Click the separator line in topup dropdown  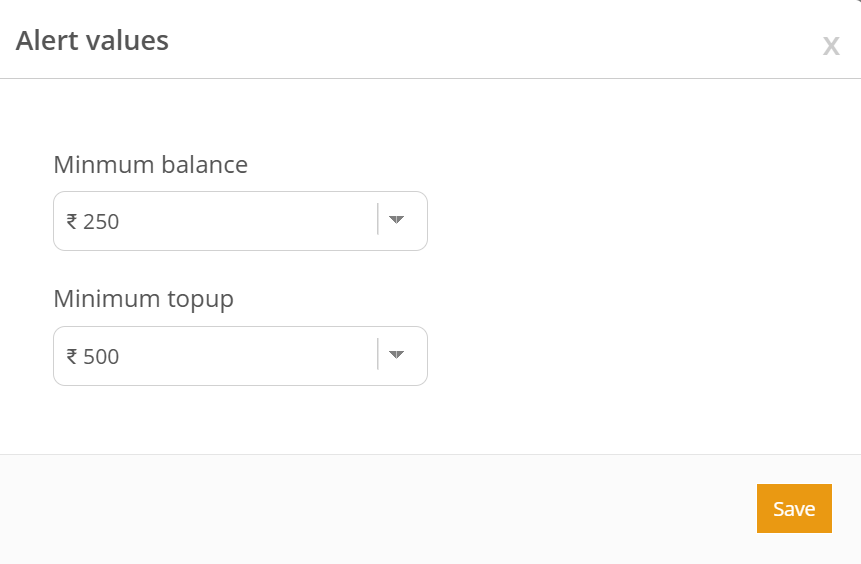pyautogui.click(x=378, y=355)
